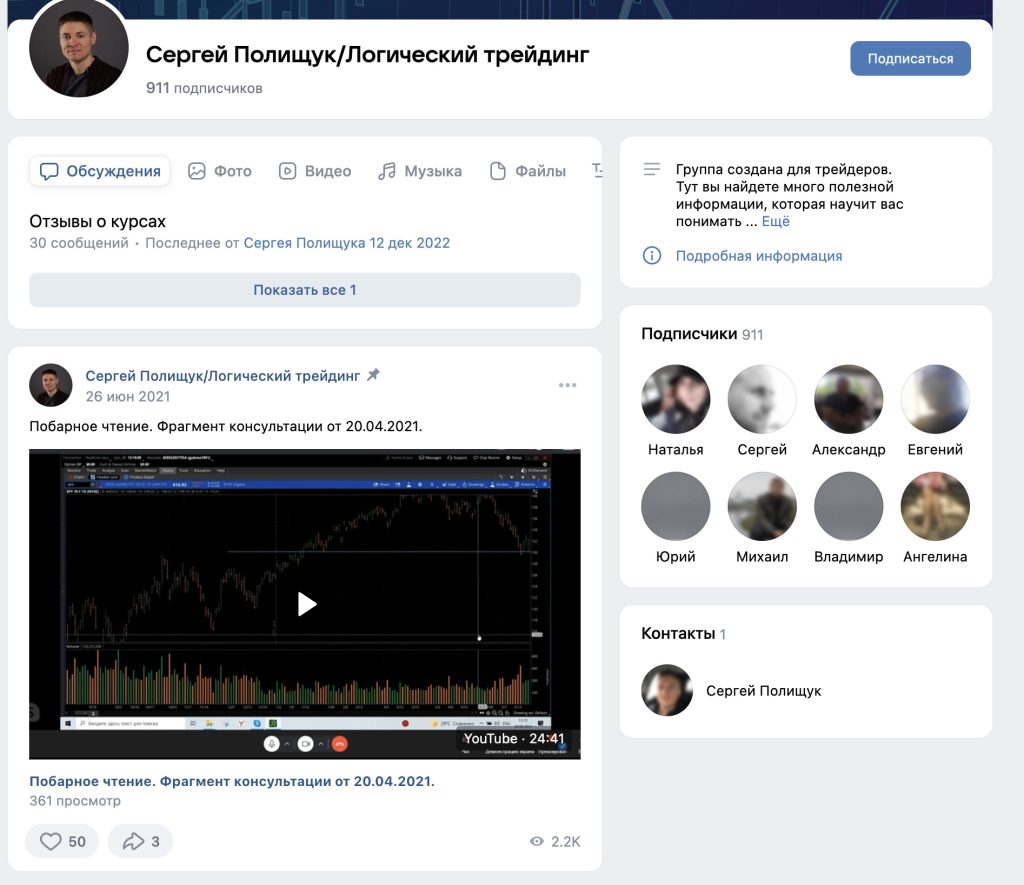Open the Контакты section header
The image size is (1024, 885).
(683, 634)
